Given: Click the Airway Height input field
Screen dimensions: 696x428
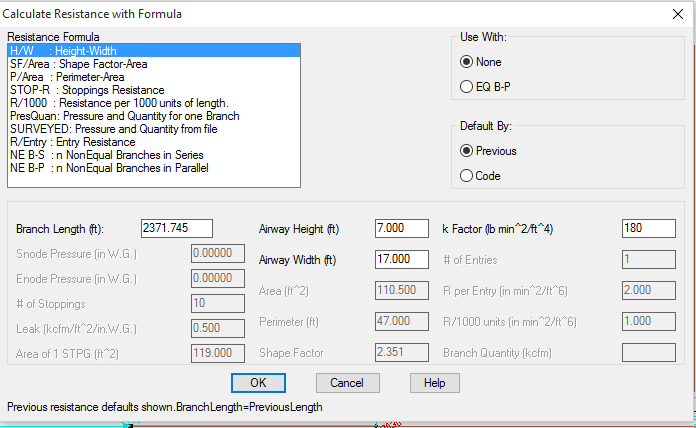Looking at the screenshot, I should (x=401, y=228).
